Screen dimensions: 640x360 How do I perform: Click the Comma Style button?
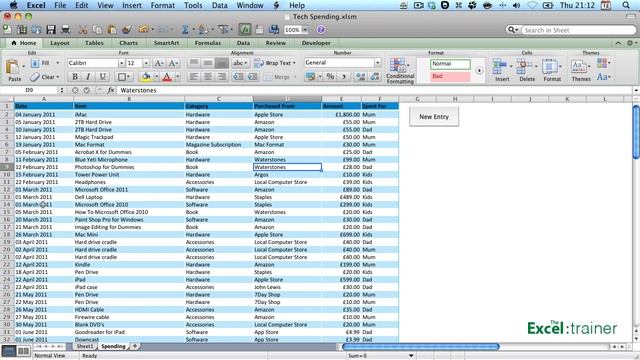coord(344,77)
